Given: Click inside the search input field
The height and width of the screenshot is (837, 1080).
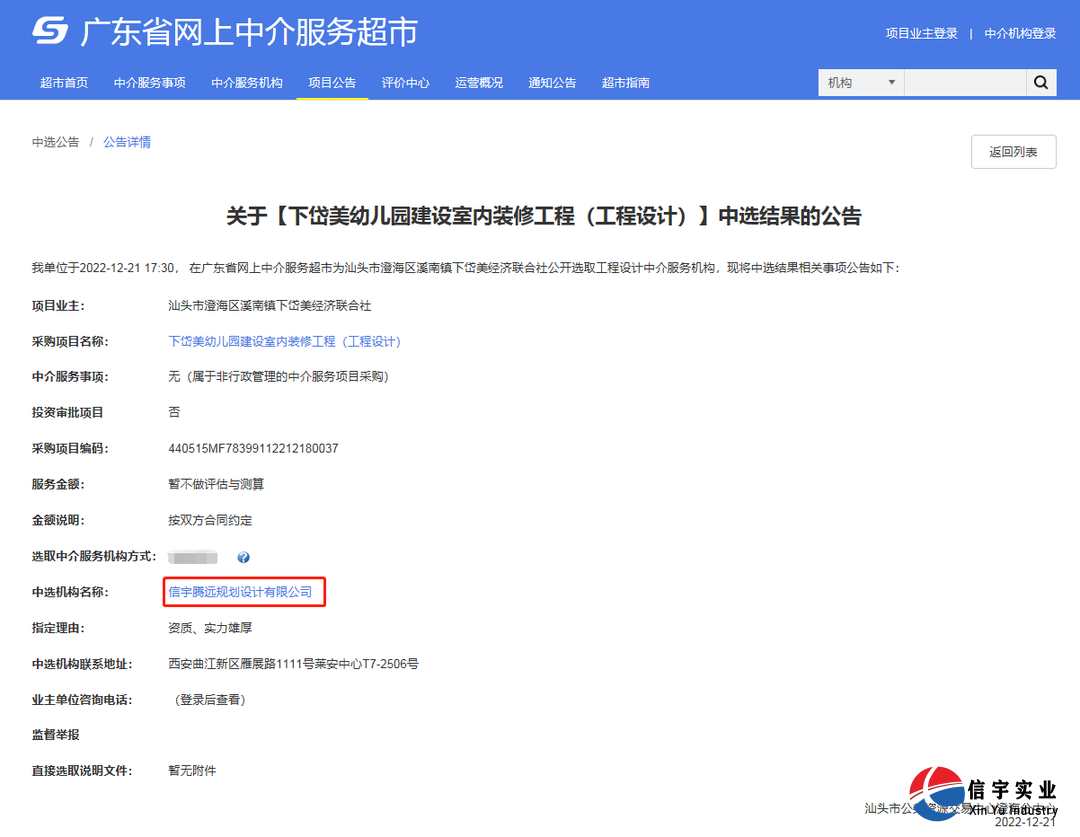Looking at the screenshot, I should (x=965, y=82).
